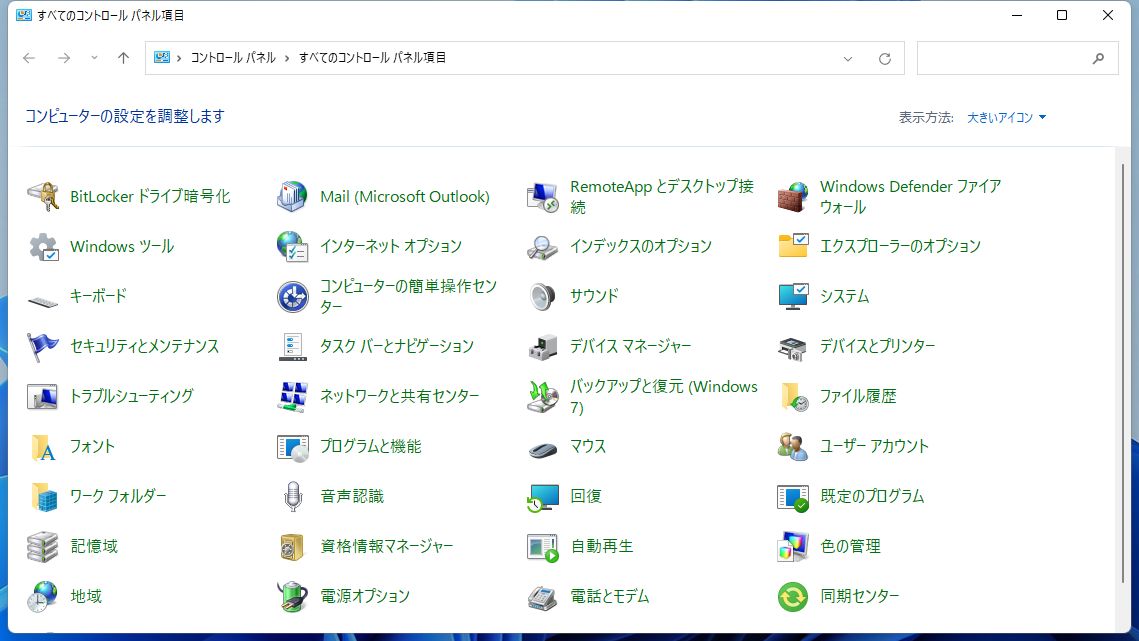The image size is (1139, 641).
Task: Expand the chevron after コントロール パネル breadcrumb
Action: click(287, 58)
